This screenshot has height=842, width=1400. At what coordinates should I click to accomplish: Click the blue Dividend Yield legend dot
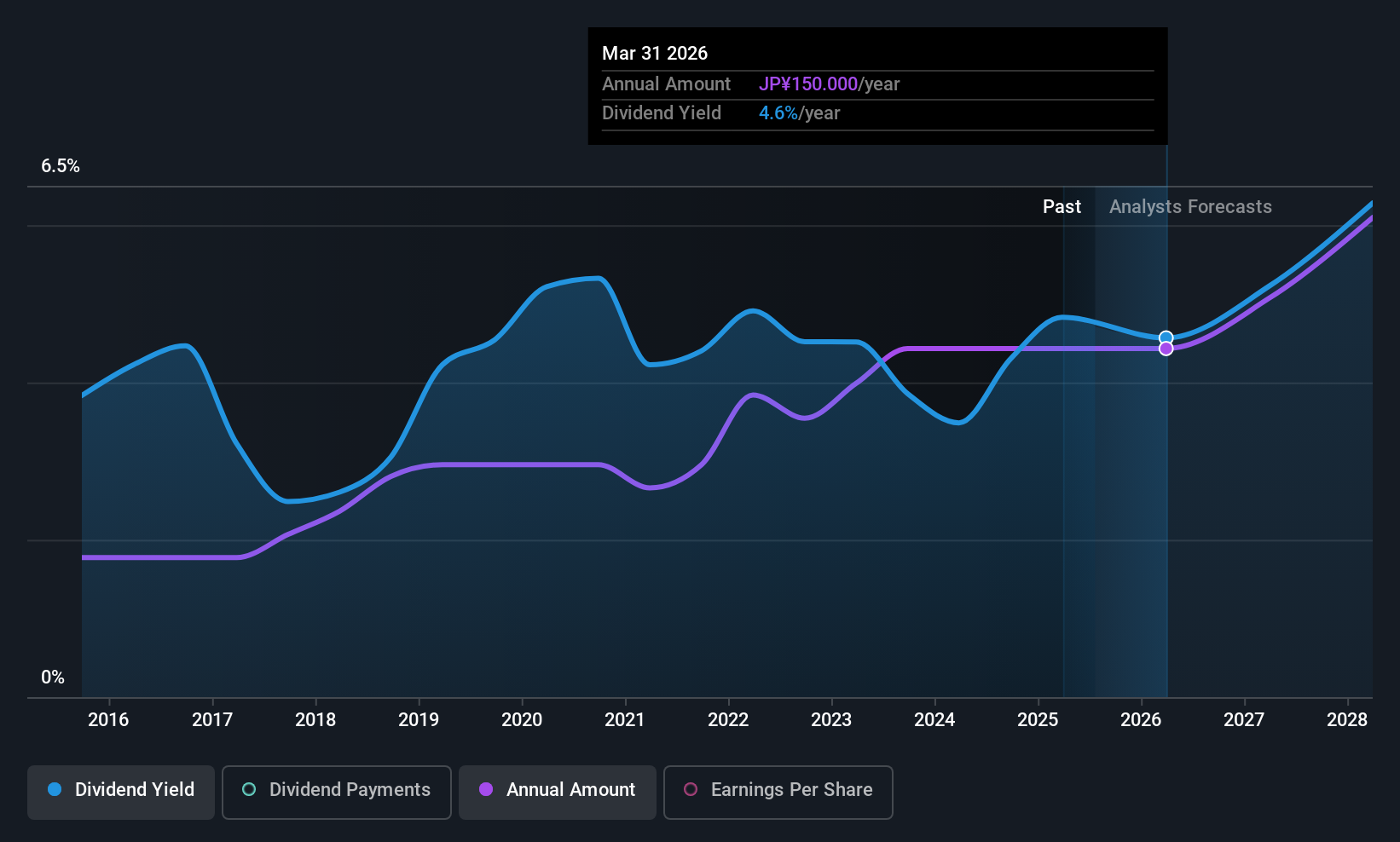[x=55, y=790]
